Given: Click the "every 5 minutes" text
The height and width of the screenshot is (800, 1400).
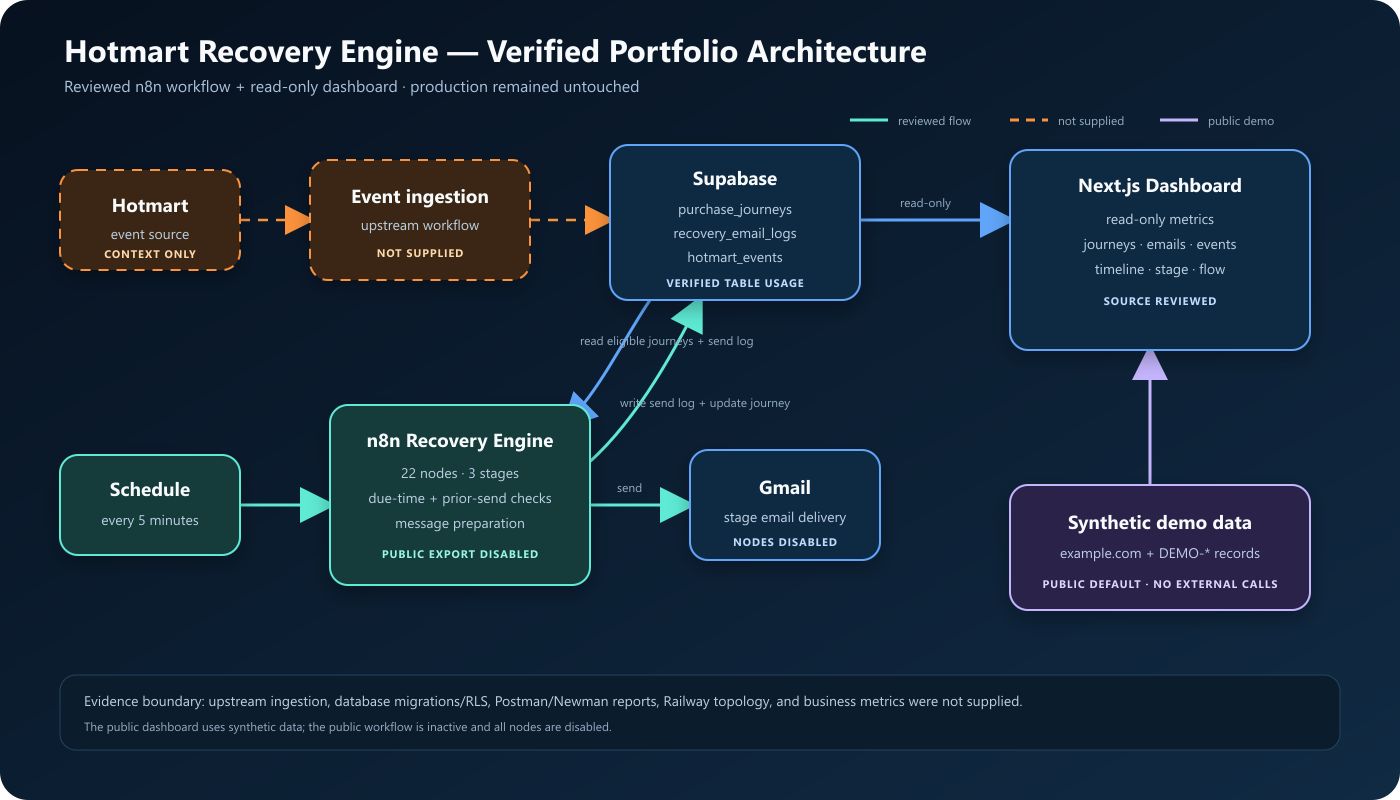Looking at the screenshot, I should click(150, 521).
